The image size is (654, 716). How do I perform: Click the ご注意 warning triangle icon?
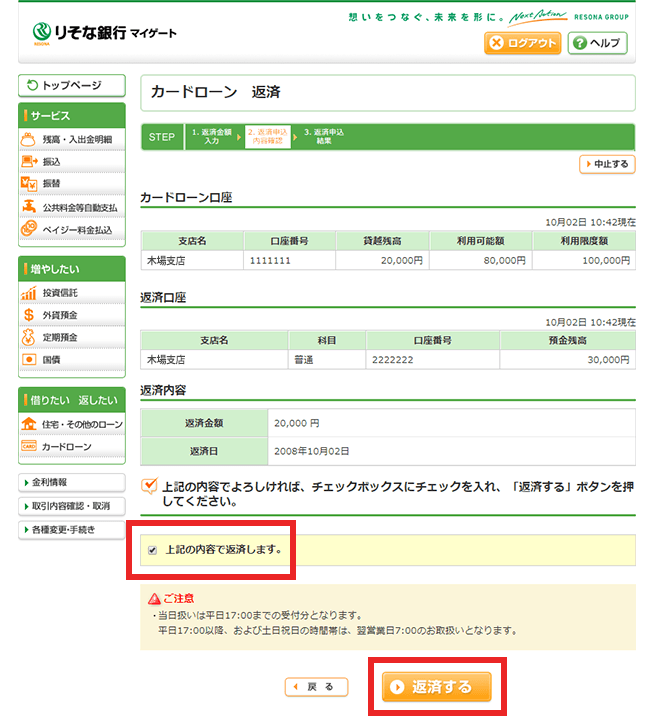point(154,598)
